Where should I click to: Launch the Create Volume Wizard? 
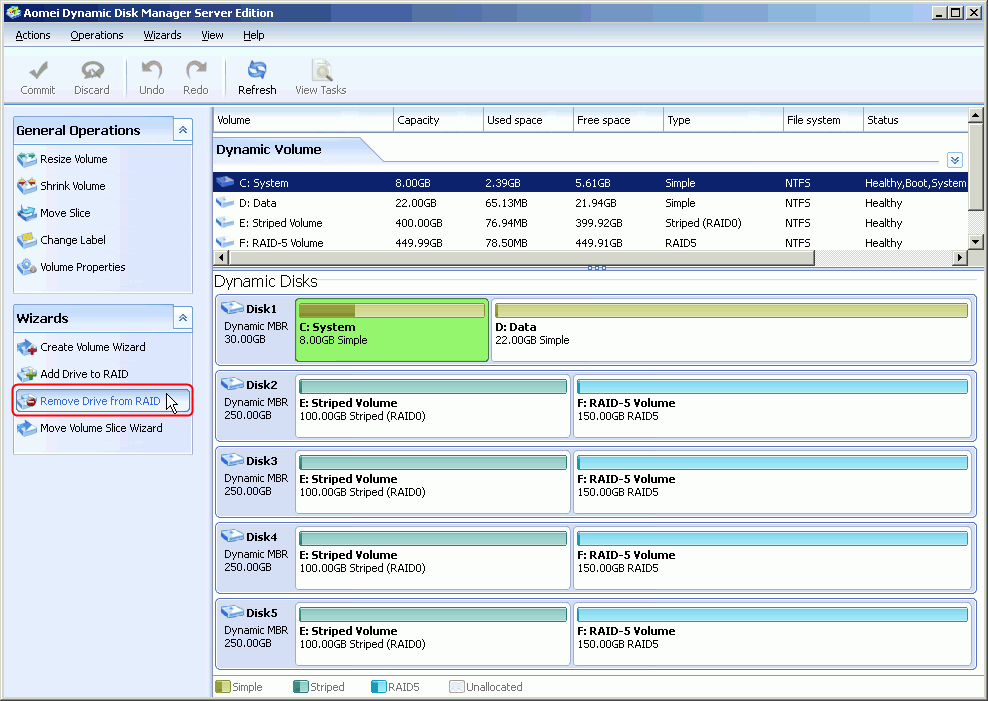pos(92,347)
